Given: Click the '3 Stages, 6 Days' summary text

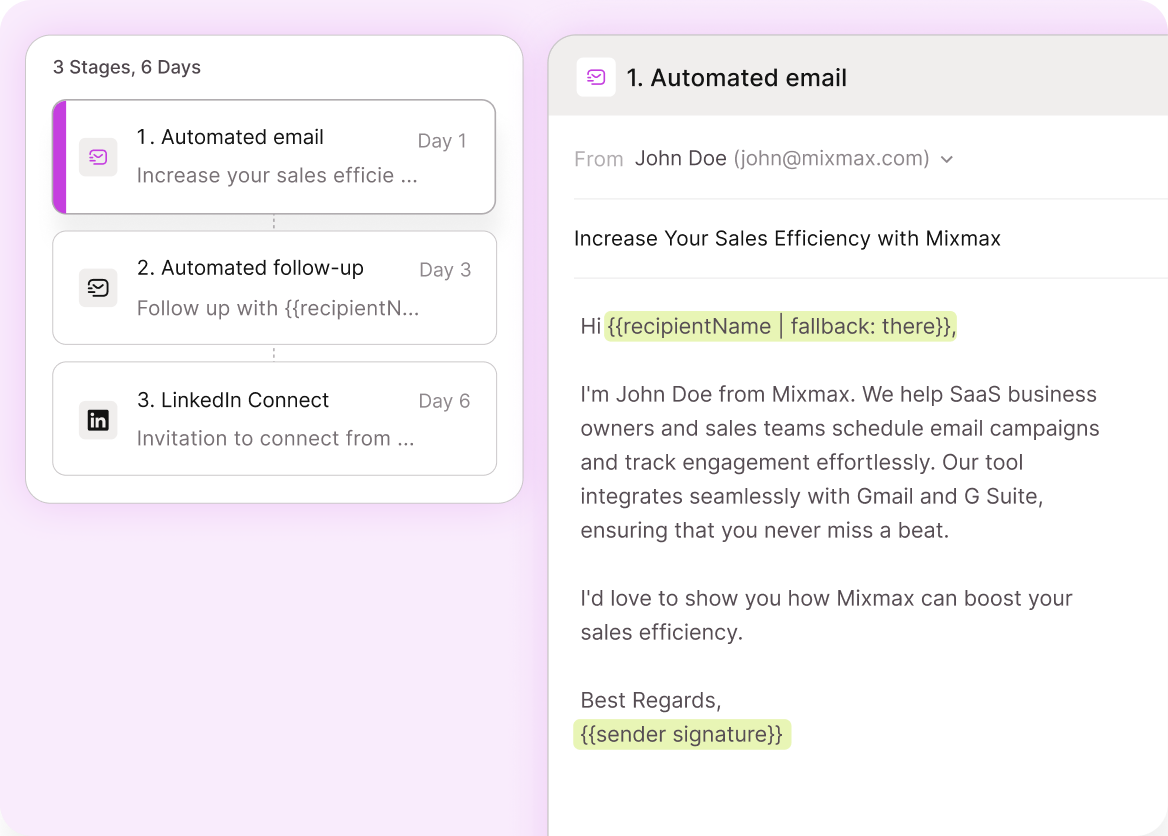Looking at the screenshot, I should [127, 68].
